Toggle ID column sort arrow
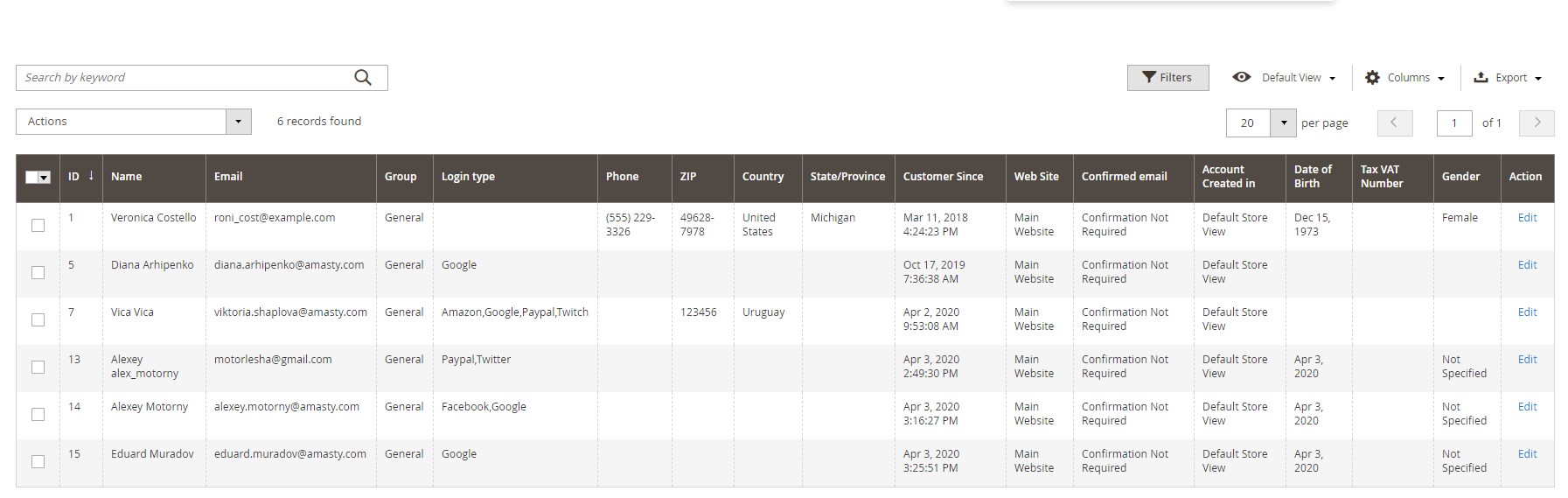Image resolution: width=1568 pixels, height=498 pixels. point(90,176)
